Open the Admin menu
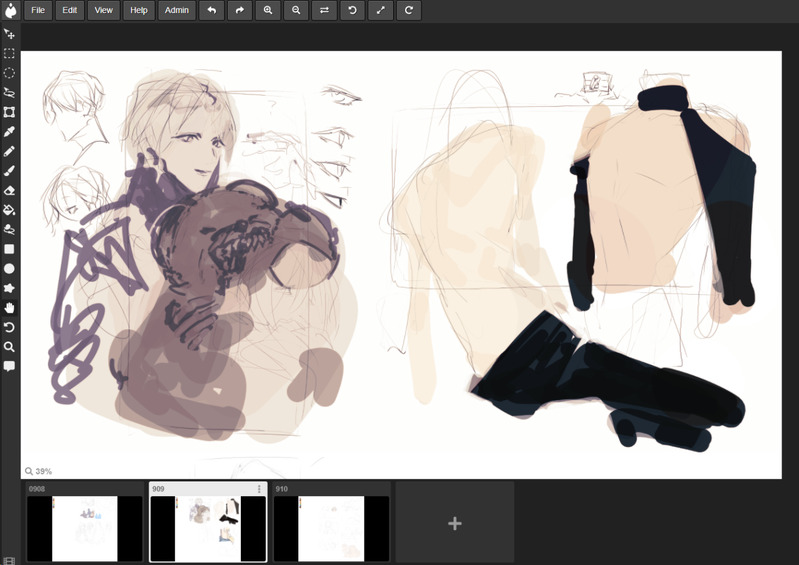Viewport: 799px width, 565px height. pos(177,10)
